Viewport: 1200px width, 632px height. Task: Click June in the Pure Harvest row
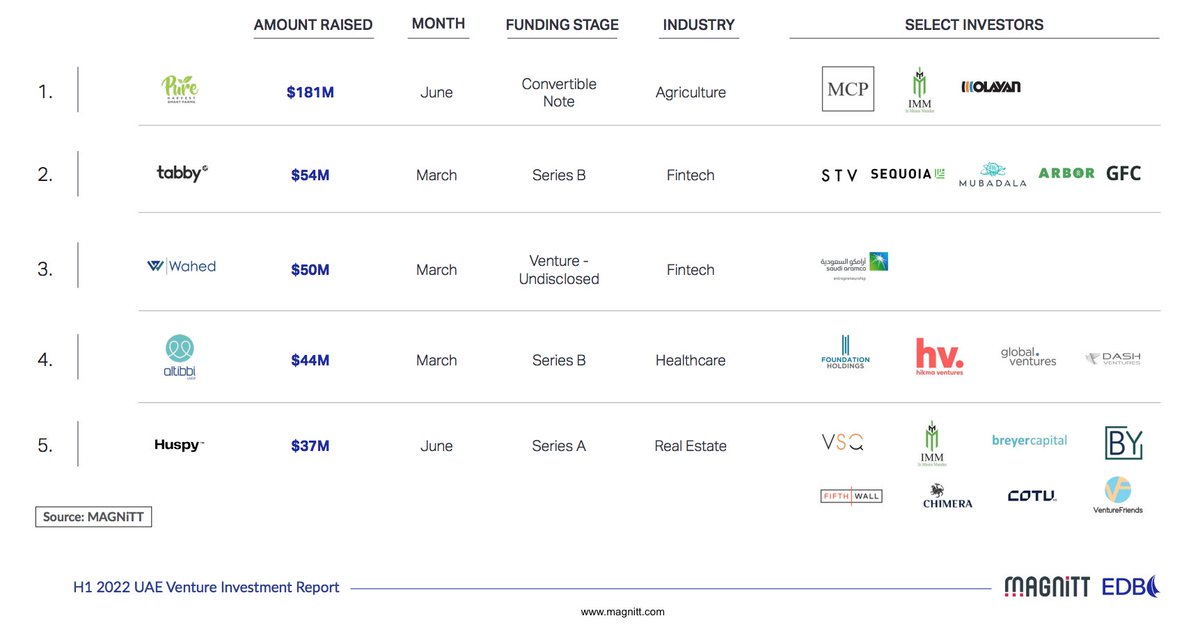click(x=437, y=92)
